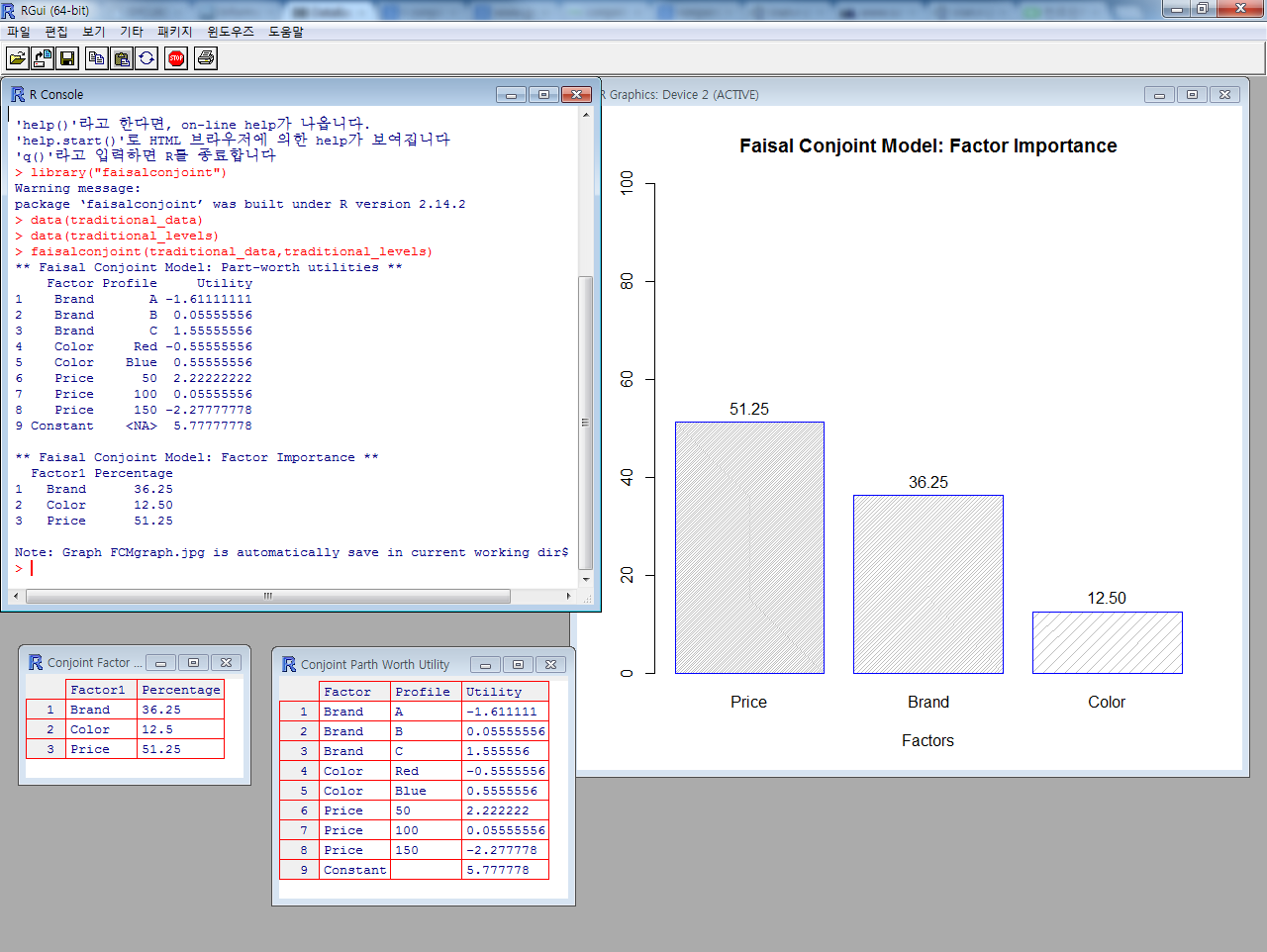Close the R Console window
Screen dimensions: 1267x952
(576, 95)
